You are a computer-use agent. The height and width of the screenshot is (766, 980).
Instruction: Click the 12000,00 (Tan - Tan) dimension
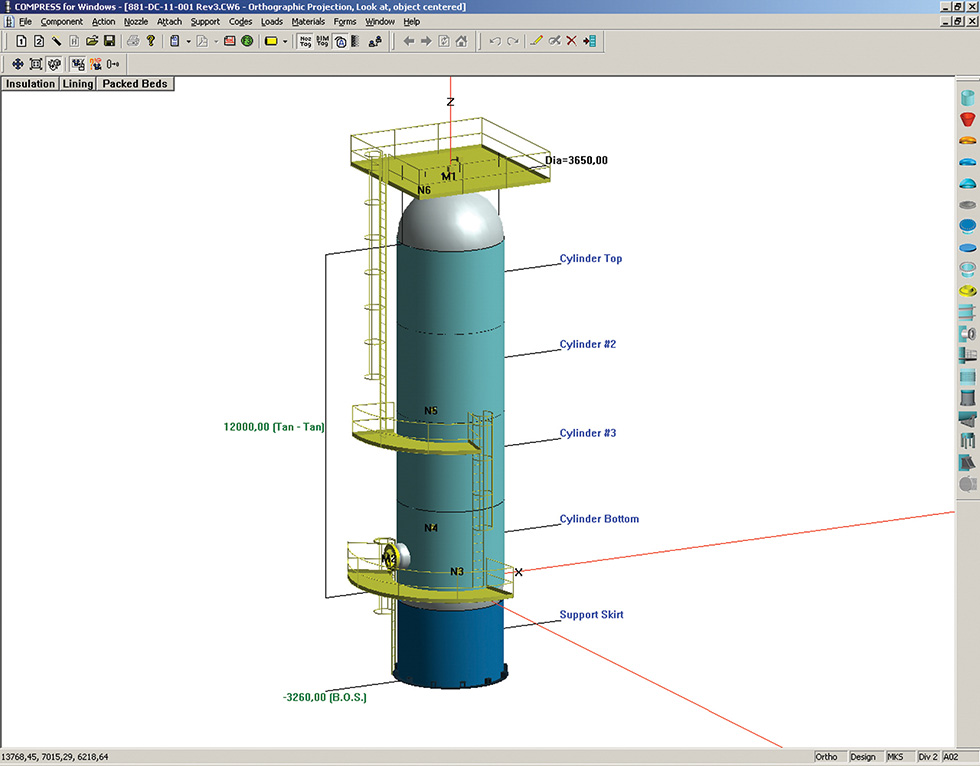pos(274,427)
